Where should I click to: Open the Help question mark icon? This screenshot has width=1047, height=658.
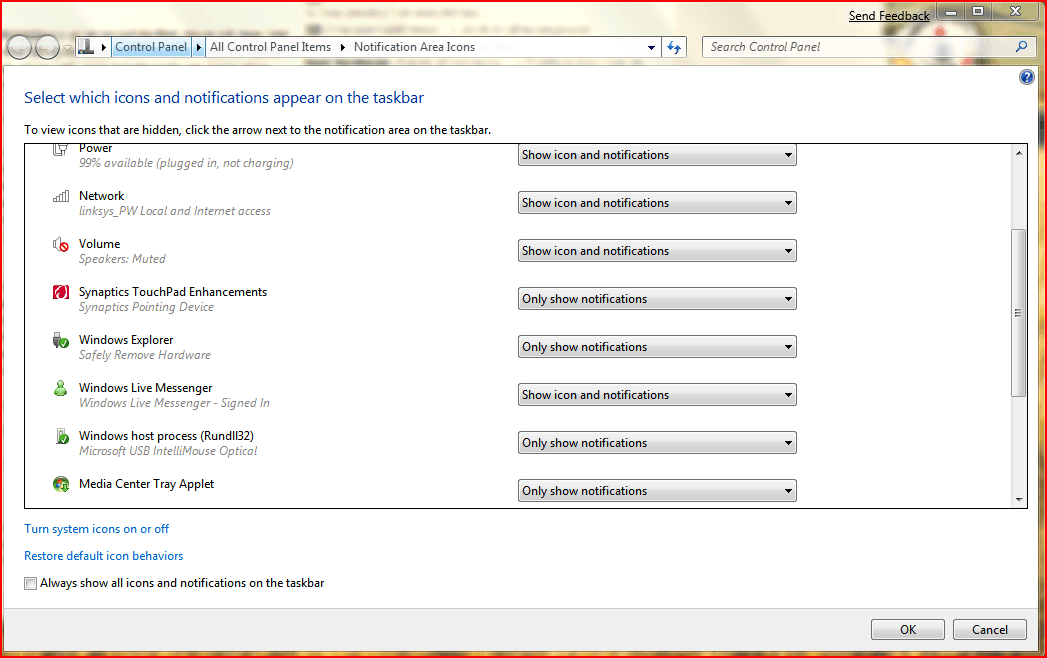[x=1026, y=77]
